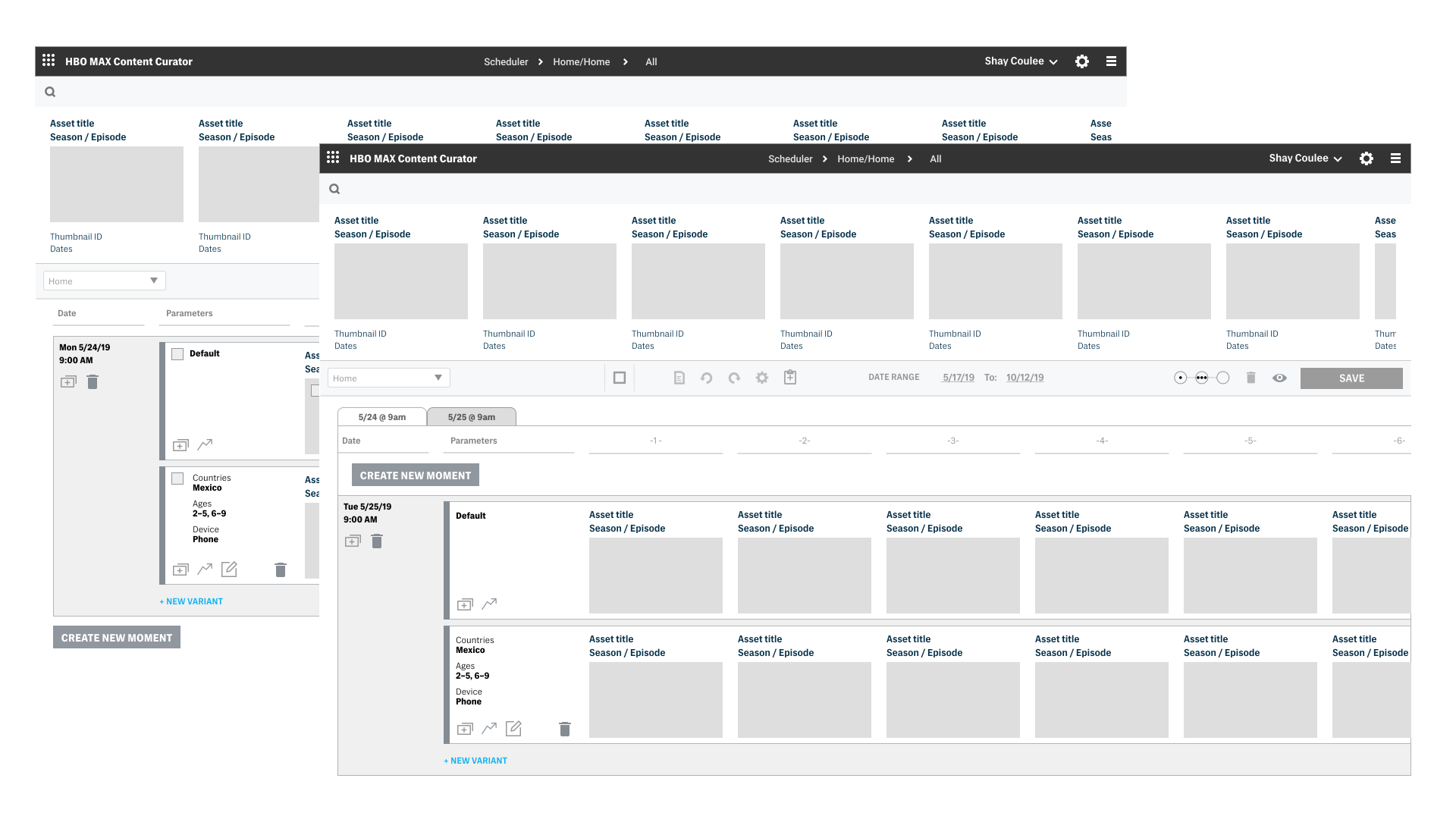The width and height of the screenshot is (1456, 819).
Task: Open the apps grid in back window header
Action: coord(49,61)
